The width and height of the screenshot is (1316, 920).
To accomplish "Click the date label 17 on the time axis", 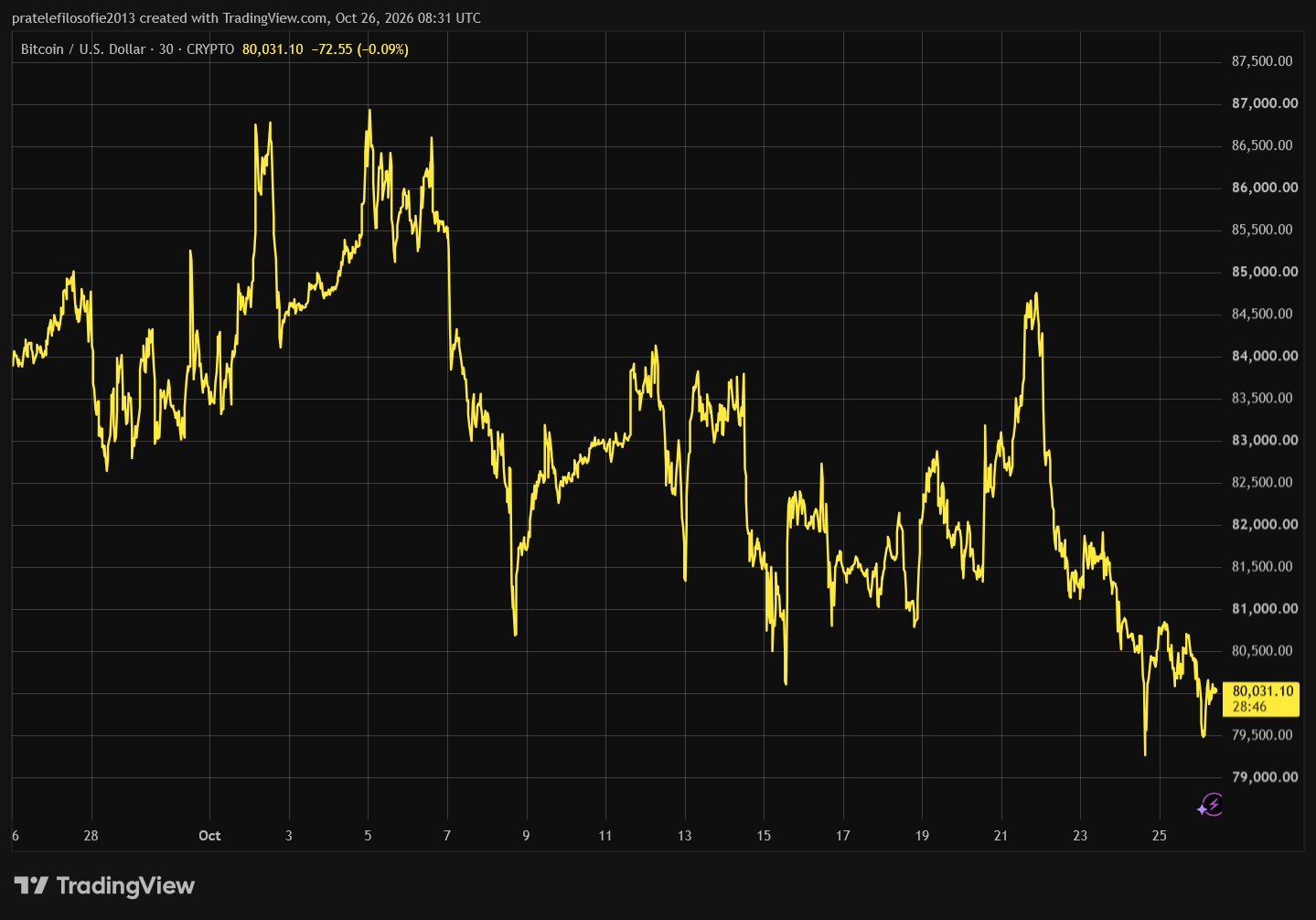I will pos(843,836).
